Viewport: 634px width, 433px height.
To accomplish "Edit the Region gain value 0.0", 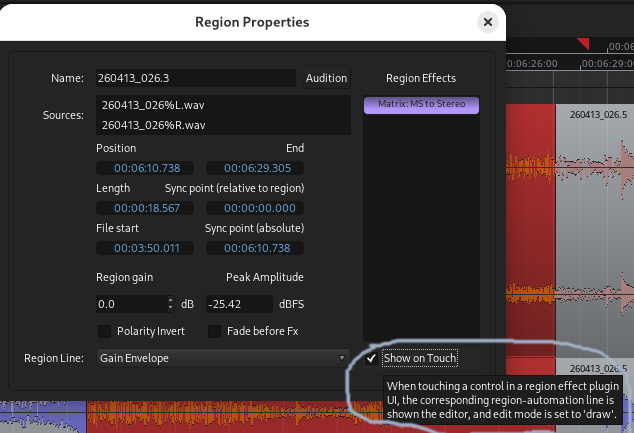I will click(x=131, y=304).
